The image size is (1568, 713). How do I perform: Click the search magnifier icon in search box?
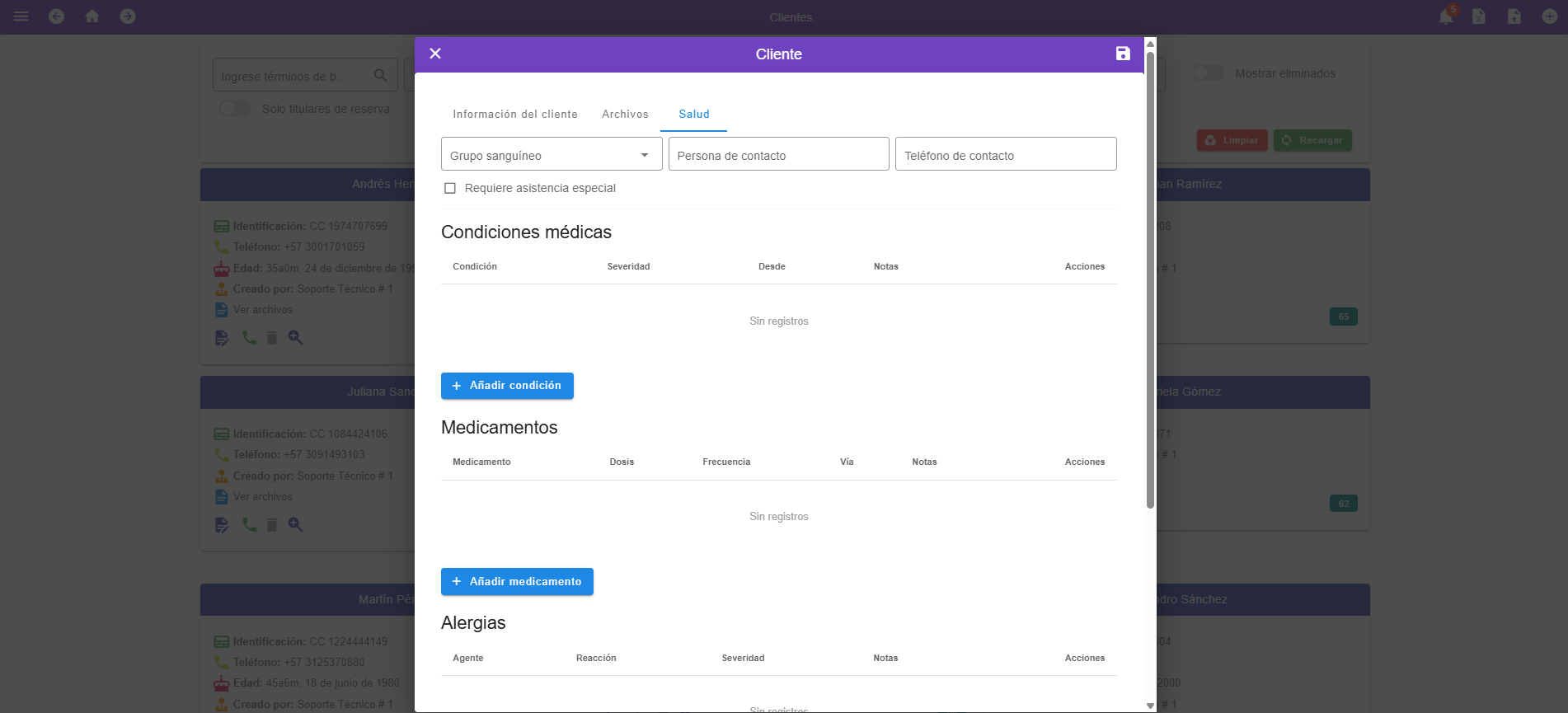(x=380, y=76)
